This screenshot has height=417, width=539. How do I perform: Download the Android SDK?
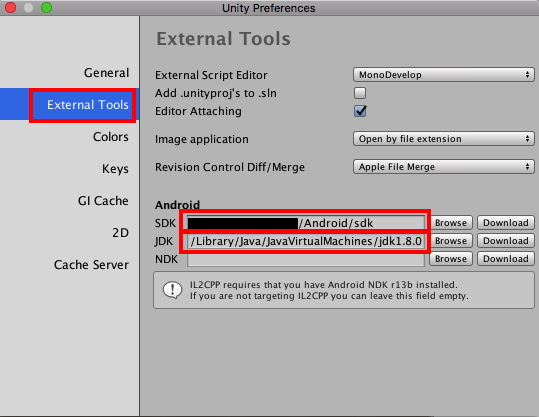506,223
